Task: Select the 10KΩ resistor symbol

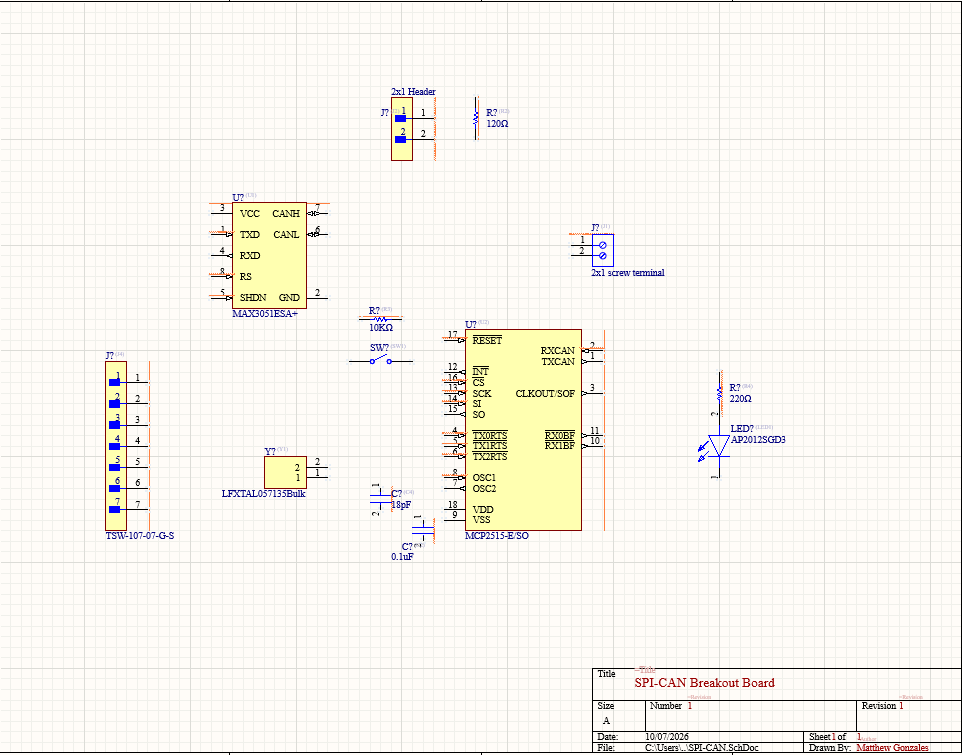Action: (380, 319)
